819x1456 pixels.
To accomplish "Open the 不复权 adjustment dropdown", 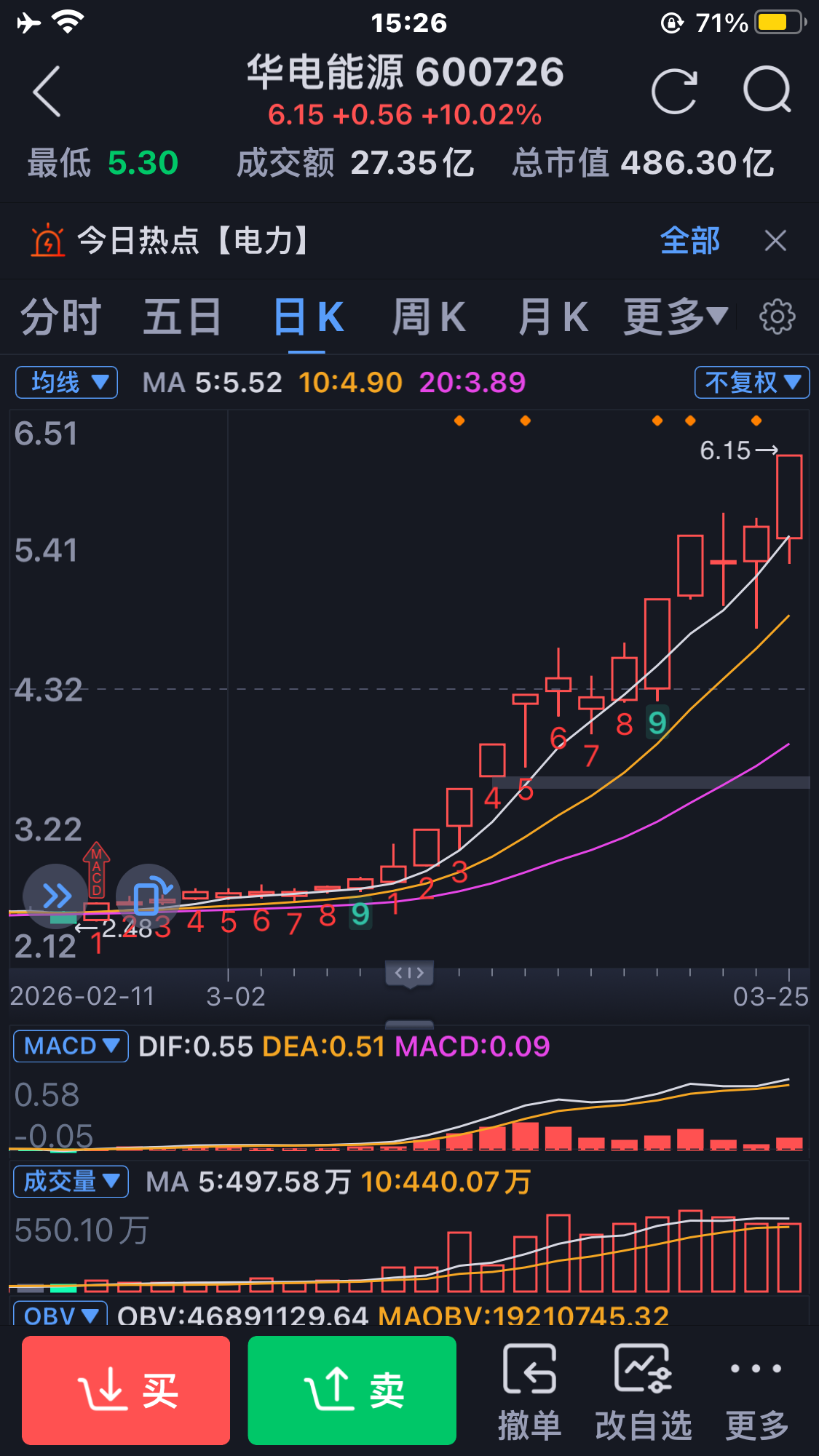I will pos(752,382).
